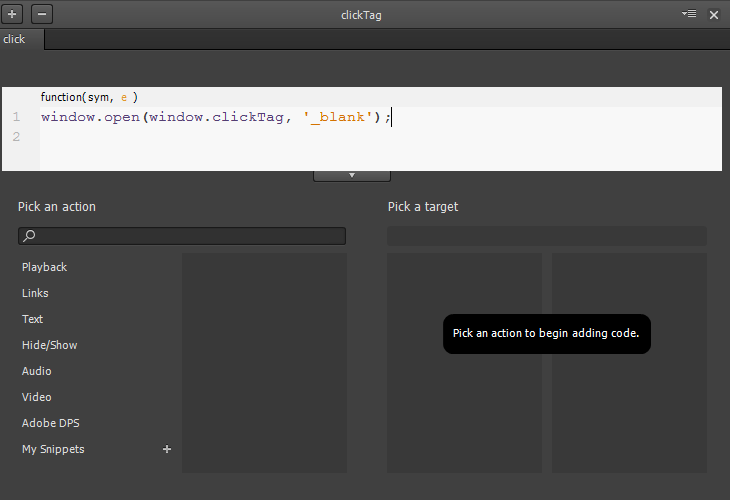
Task: Choose the Audio action category
Action: pyautogui.click(x=36, y=372)
